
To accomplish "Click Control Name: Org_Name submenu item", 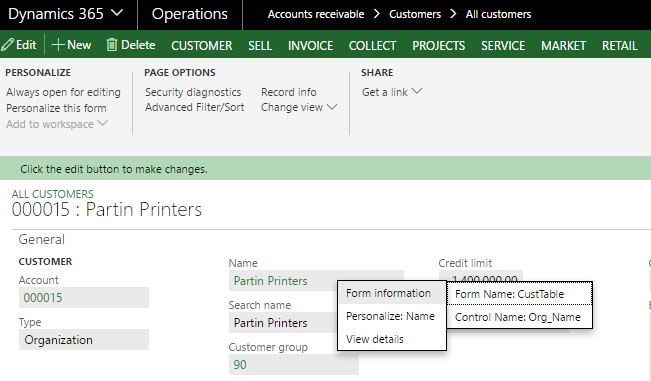I will (519, 317).
